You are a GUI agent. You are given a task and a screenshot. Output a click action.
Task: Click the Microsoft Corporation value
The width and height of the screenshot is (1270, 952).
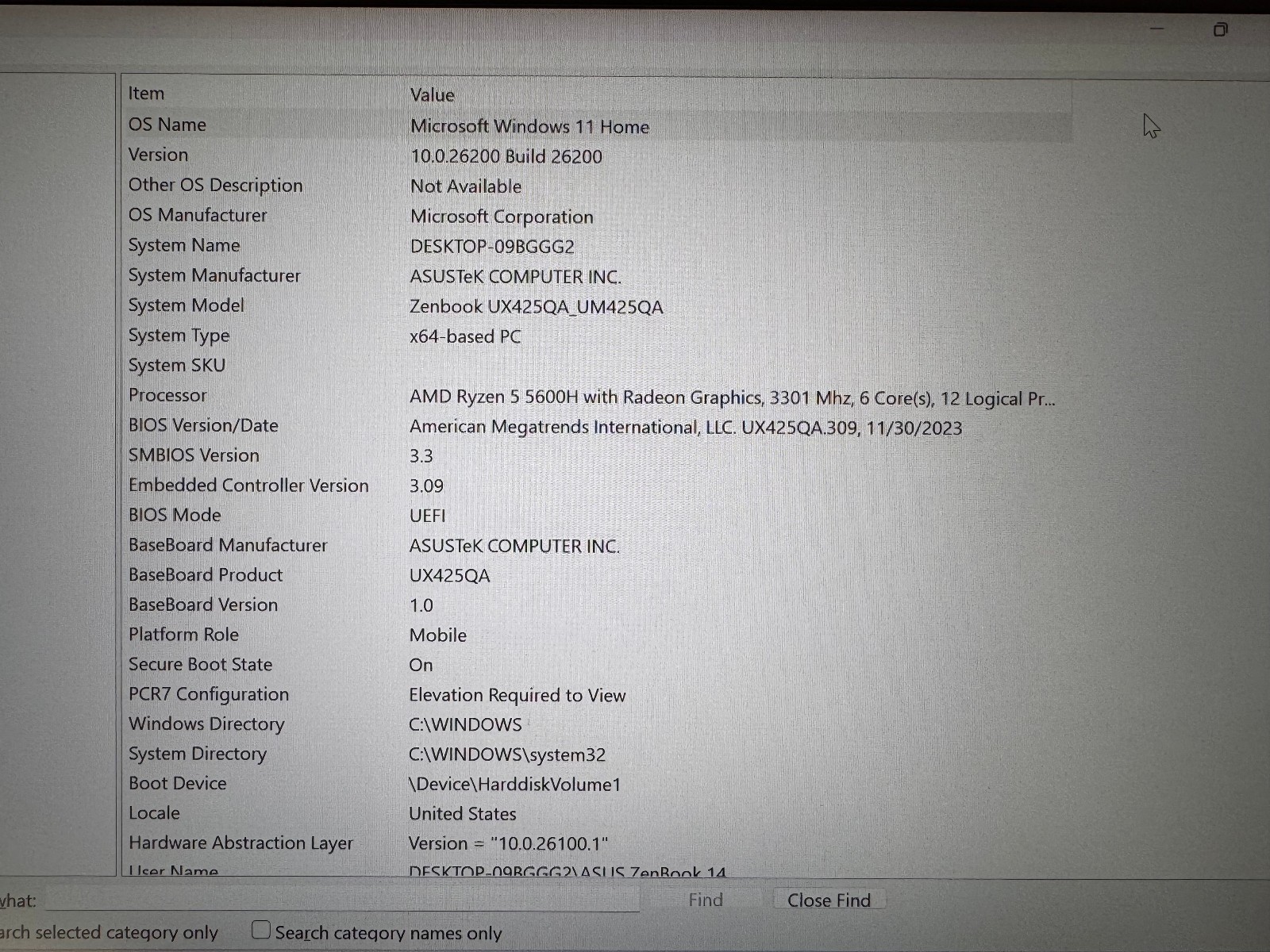click(x=502, y=217)
